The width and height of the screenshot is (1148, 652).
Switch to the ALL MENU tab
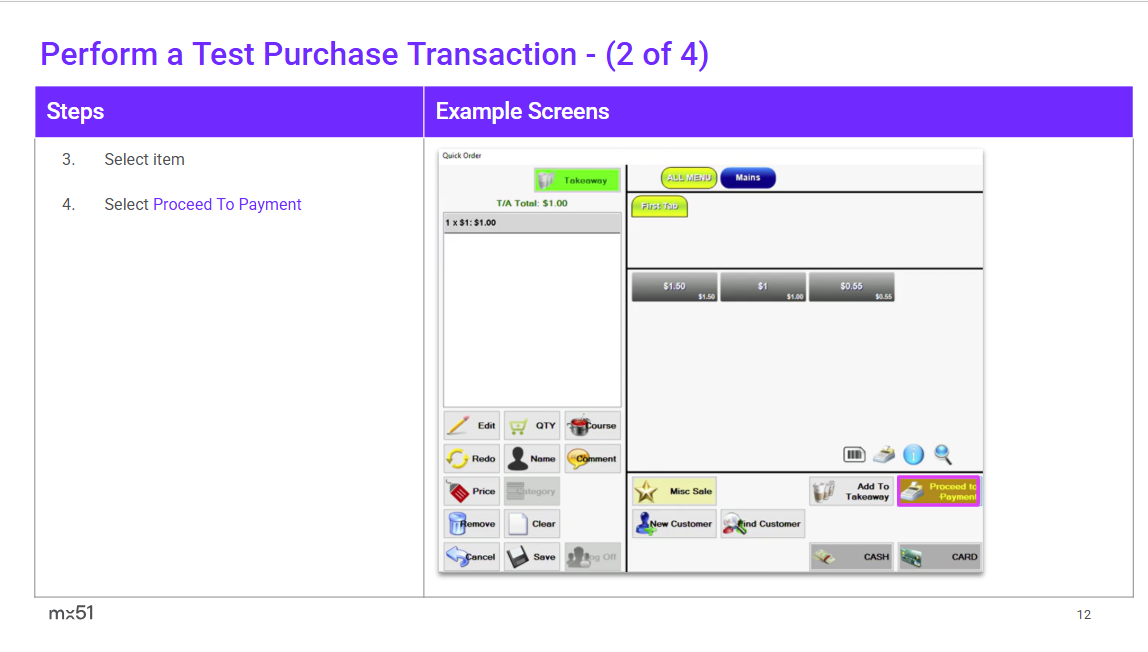689,178
